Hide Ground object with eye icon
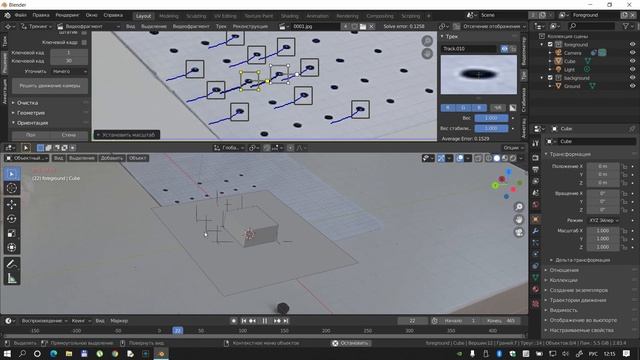This screenshot has height=360, width=640. (x=632, y=86)
